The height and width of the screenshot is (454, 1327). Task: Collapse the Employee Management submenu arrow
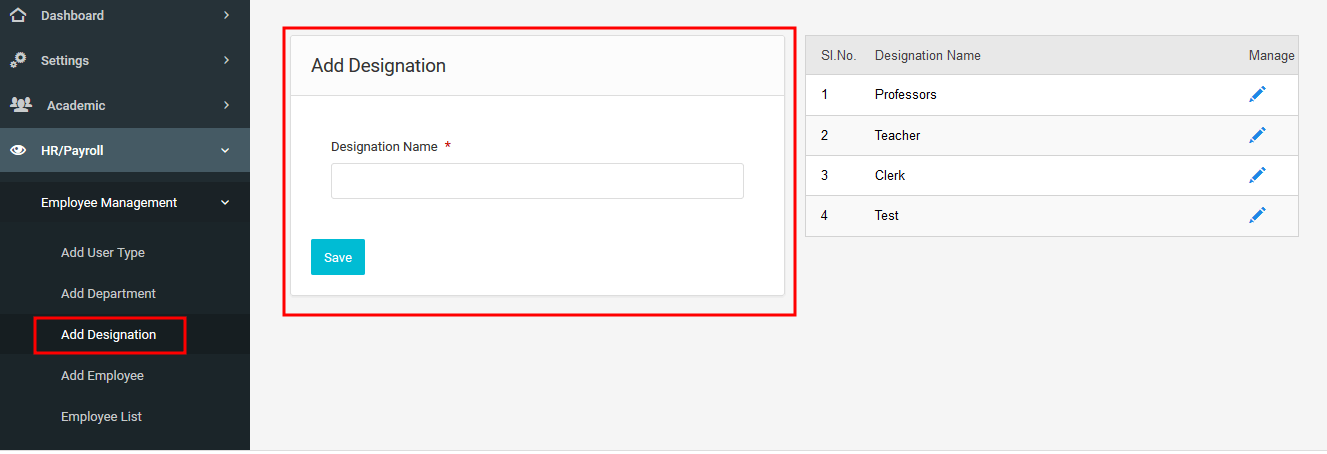coord(225,202)
